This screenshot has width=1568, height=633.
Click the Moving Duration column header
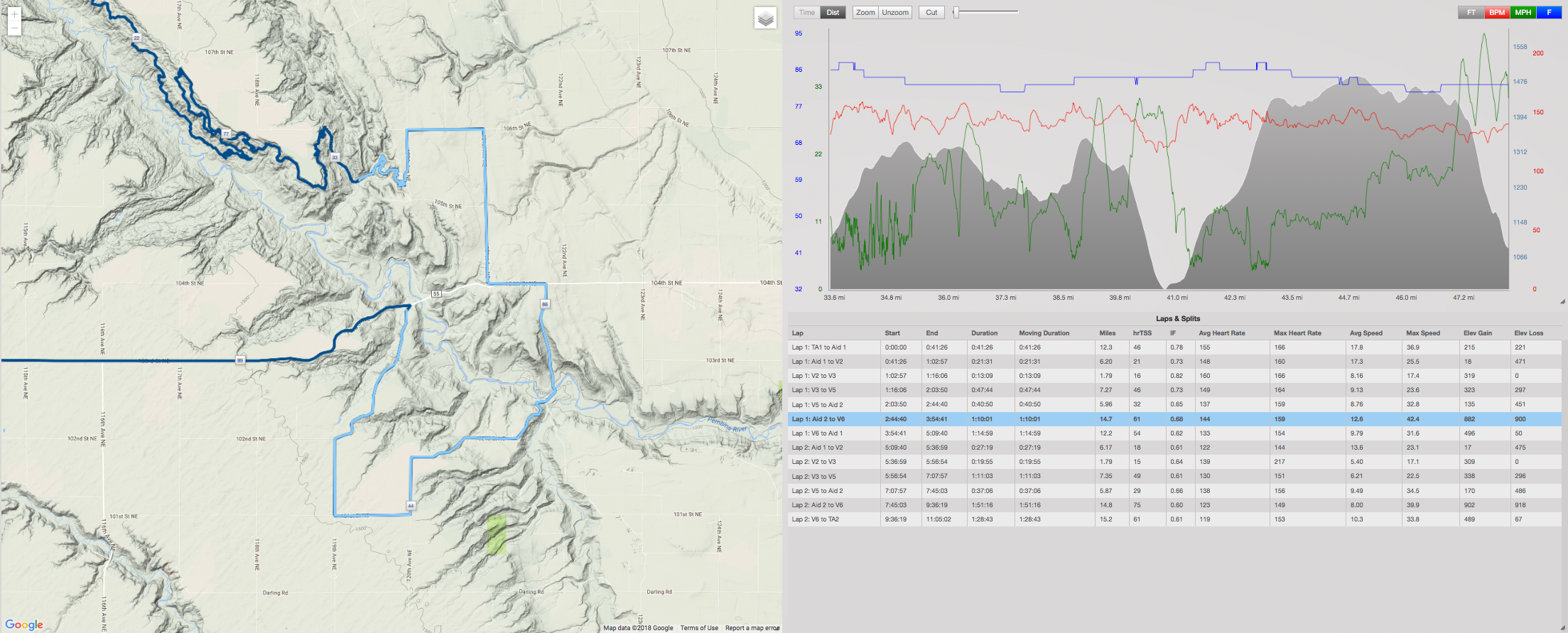click(x=1044, y=333)
